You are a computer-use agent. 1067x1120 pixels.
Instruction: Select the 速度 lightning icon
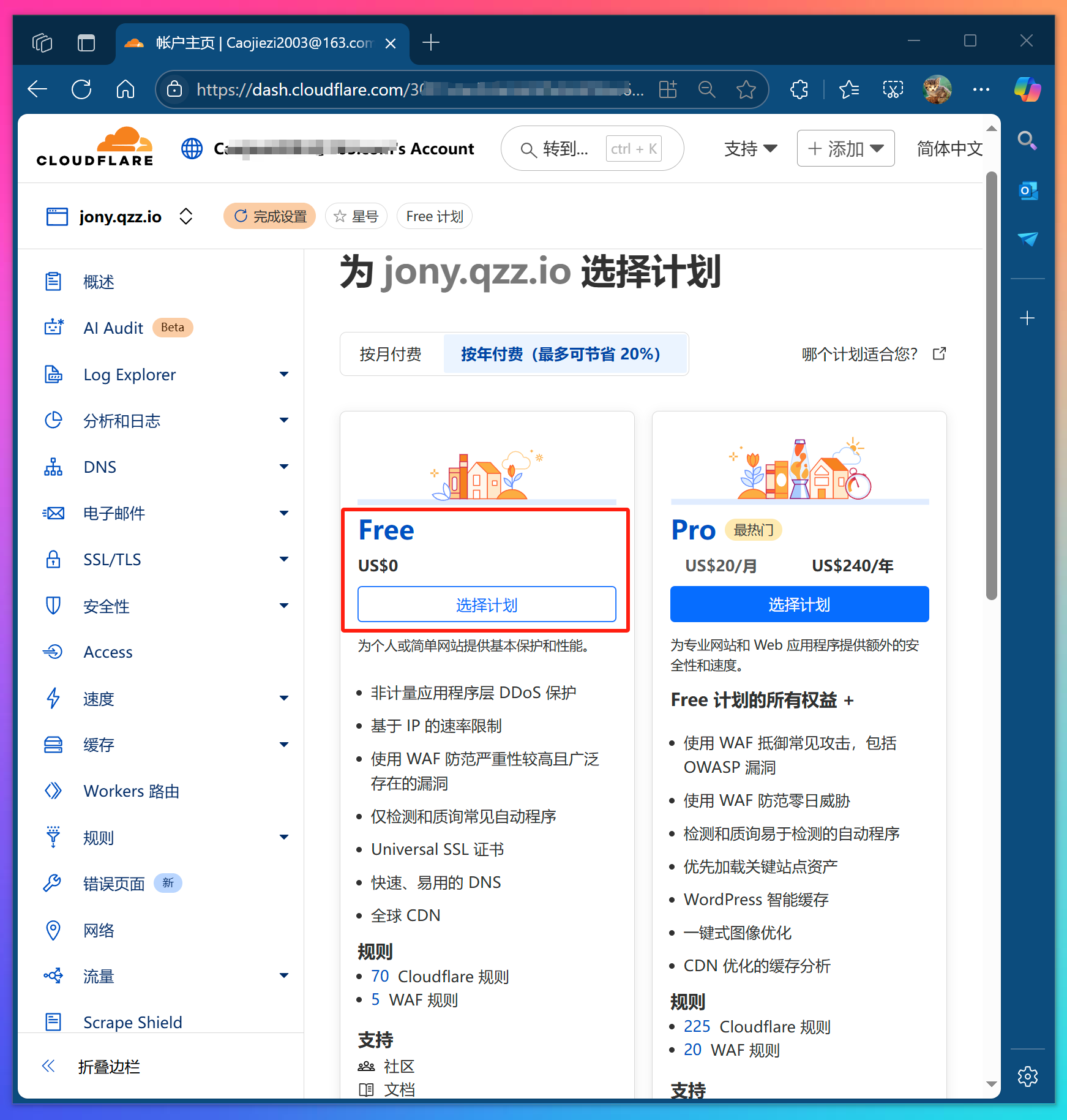point(54,698)
